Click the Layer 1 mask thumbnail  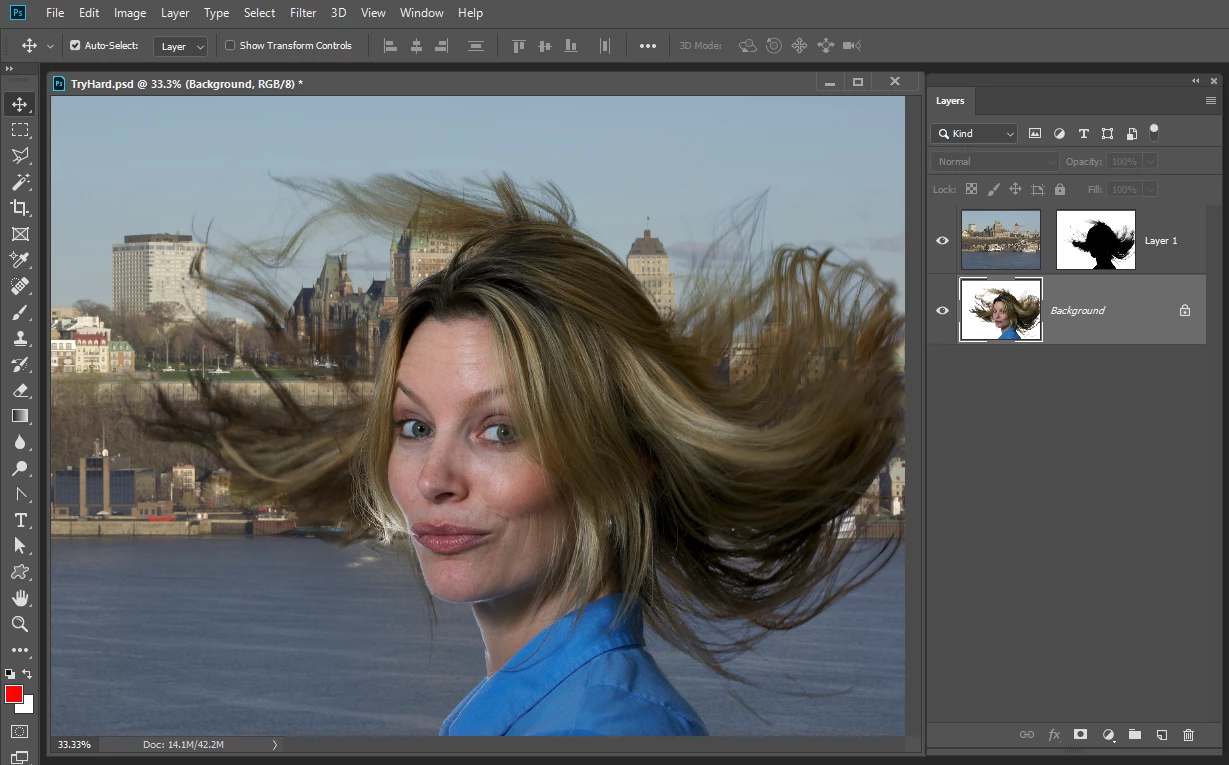(x=1095, y=240)
